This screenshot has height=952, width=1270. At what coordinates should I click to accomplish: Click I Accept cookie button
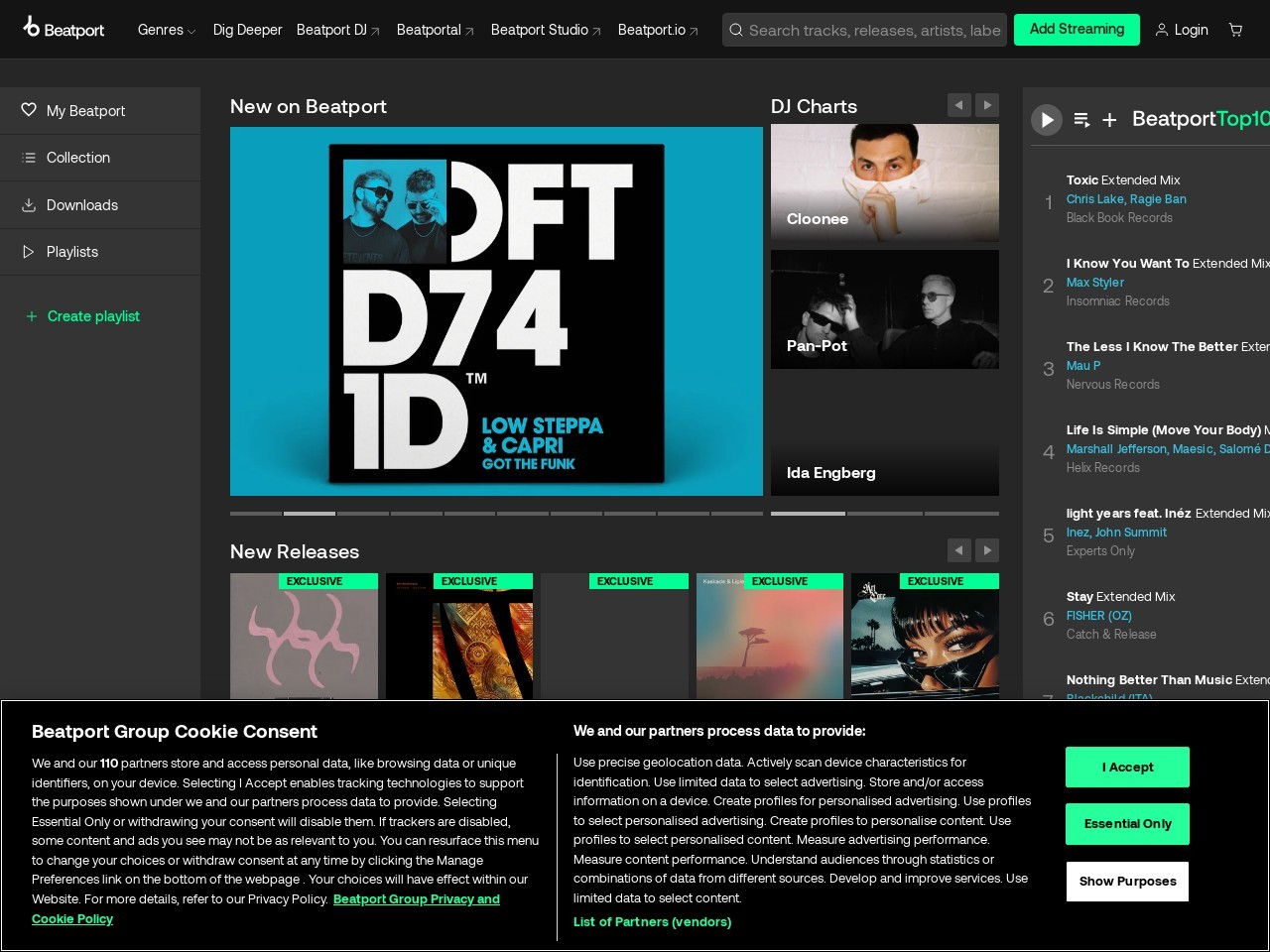tap(1127, 768)
